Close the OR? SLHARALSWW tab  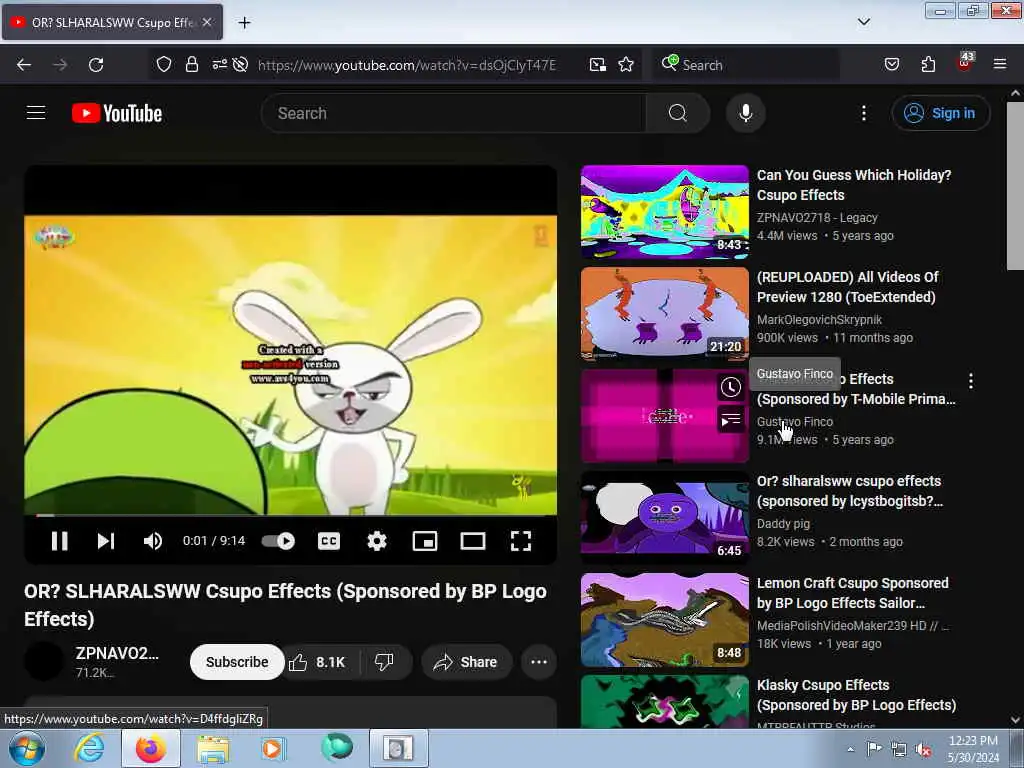(x=207, y=22)
